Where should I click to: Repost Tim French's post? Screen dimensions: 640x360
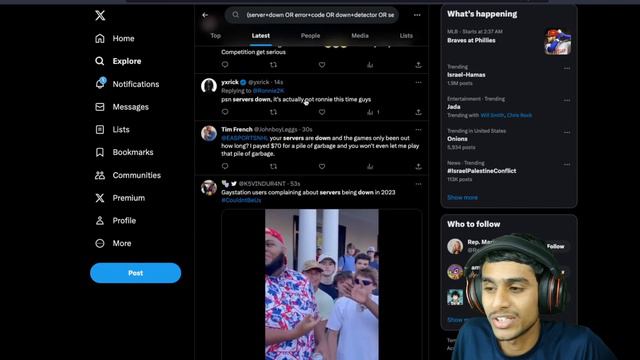273,166
